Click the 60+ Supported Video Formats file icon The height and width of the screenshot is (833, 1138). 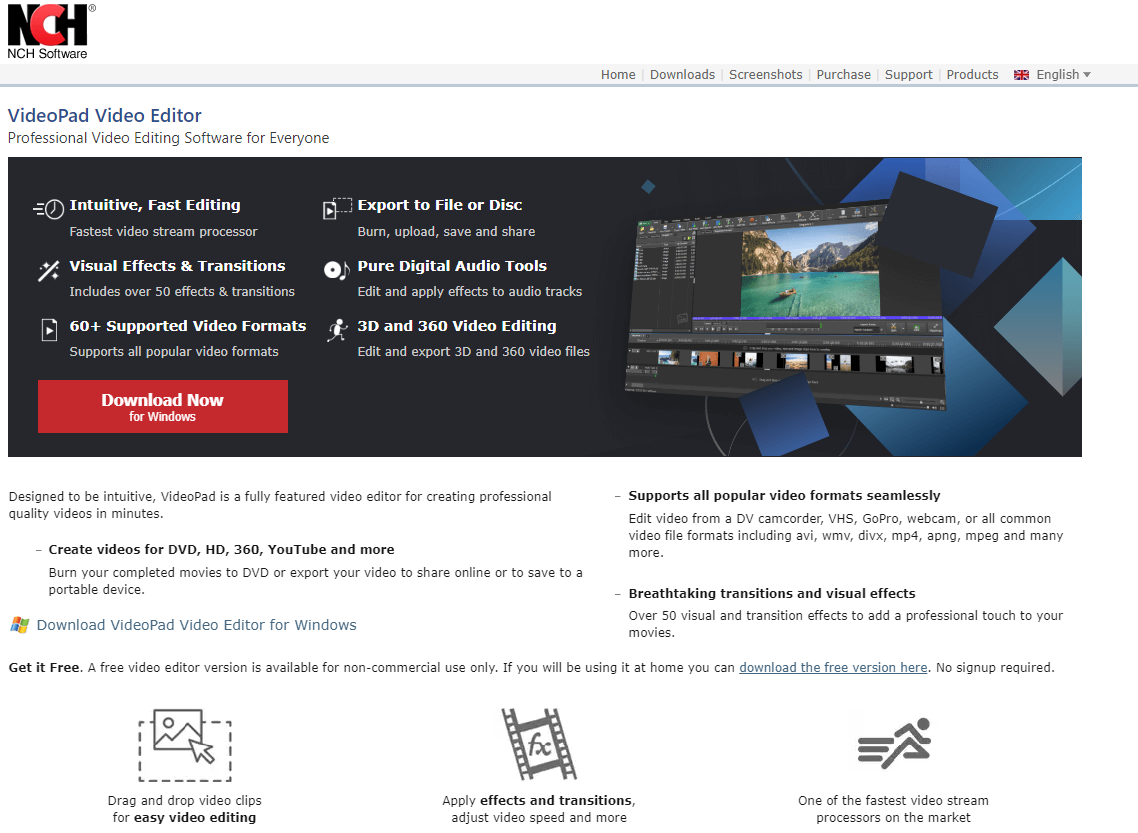(49, 330)
